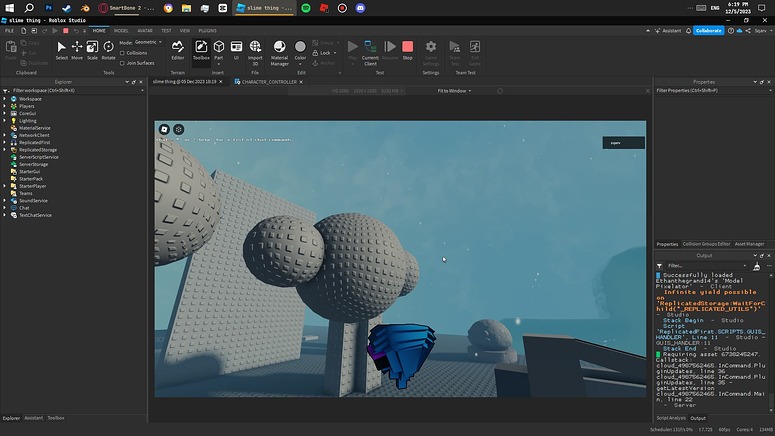
Task: Open the Geometric mode dropdown
Action: [x=150, y=42]
